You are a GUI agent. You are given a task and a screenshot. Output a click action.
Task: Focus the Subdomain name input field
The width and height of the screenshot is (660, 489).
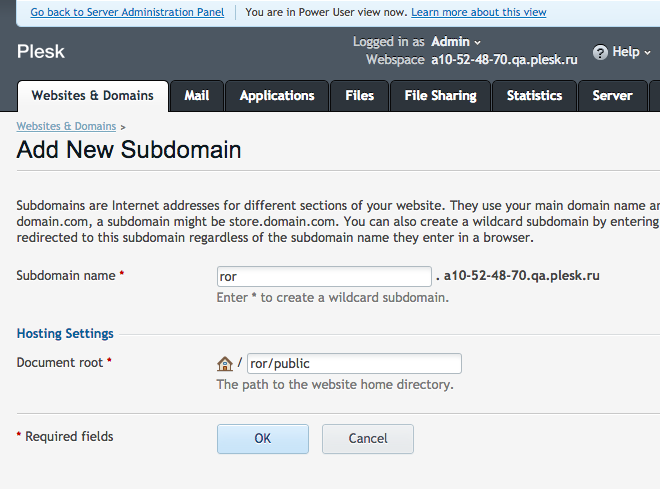pos(324,276)
